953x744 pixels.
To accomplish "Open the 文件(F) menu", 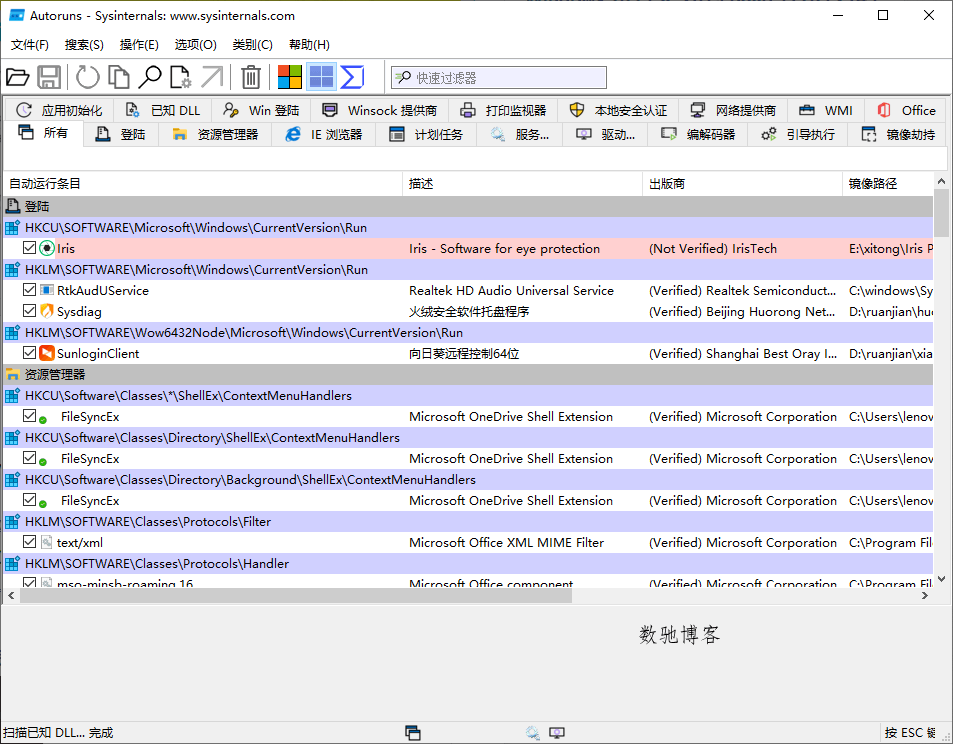I will pyautogui.click(x=30, y=45).
